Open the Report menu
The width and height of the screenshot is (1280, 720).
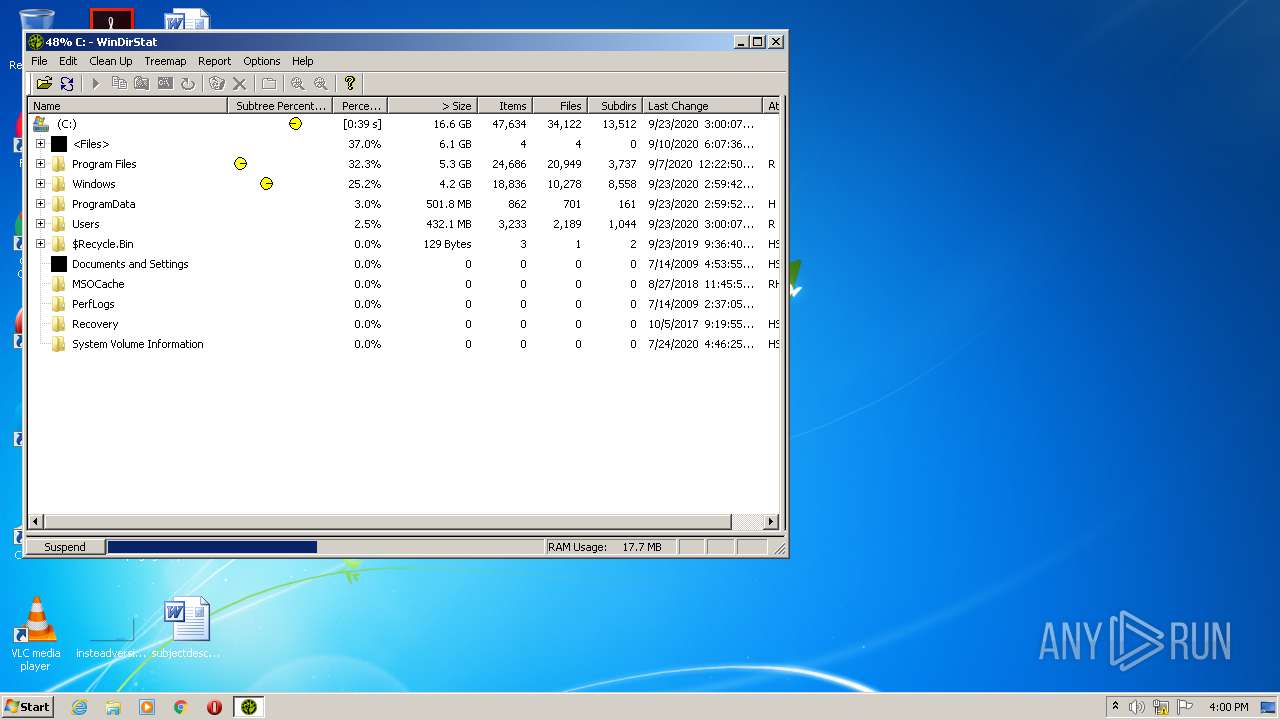coord(214,61)
